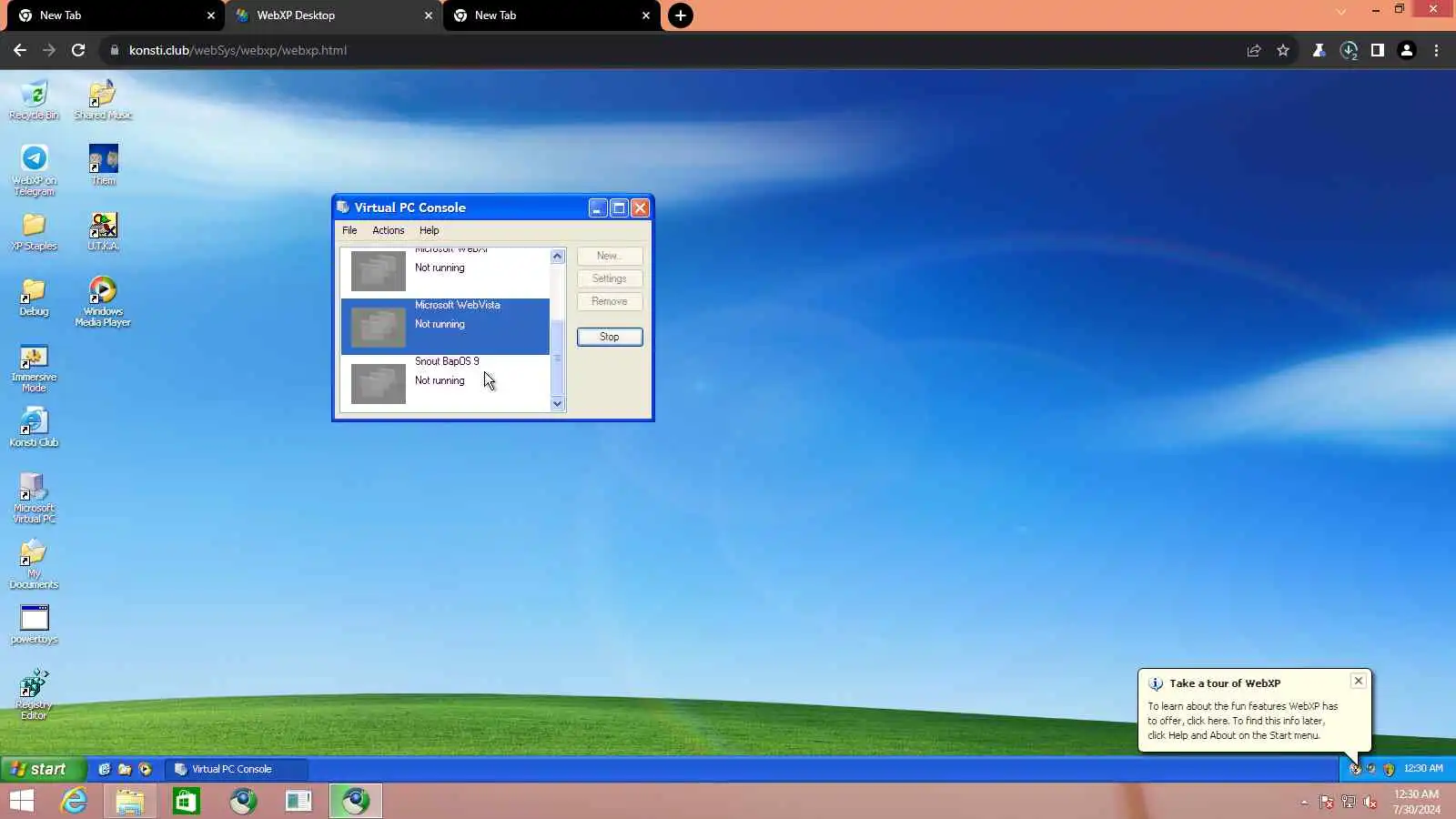Click the scroll down arrow in machine list
Image resolution: width=1456 pixels, height=819 pixels.
pyautogui.click(x=558, y=403)
